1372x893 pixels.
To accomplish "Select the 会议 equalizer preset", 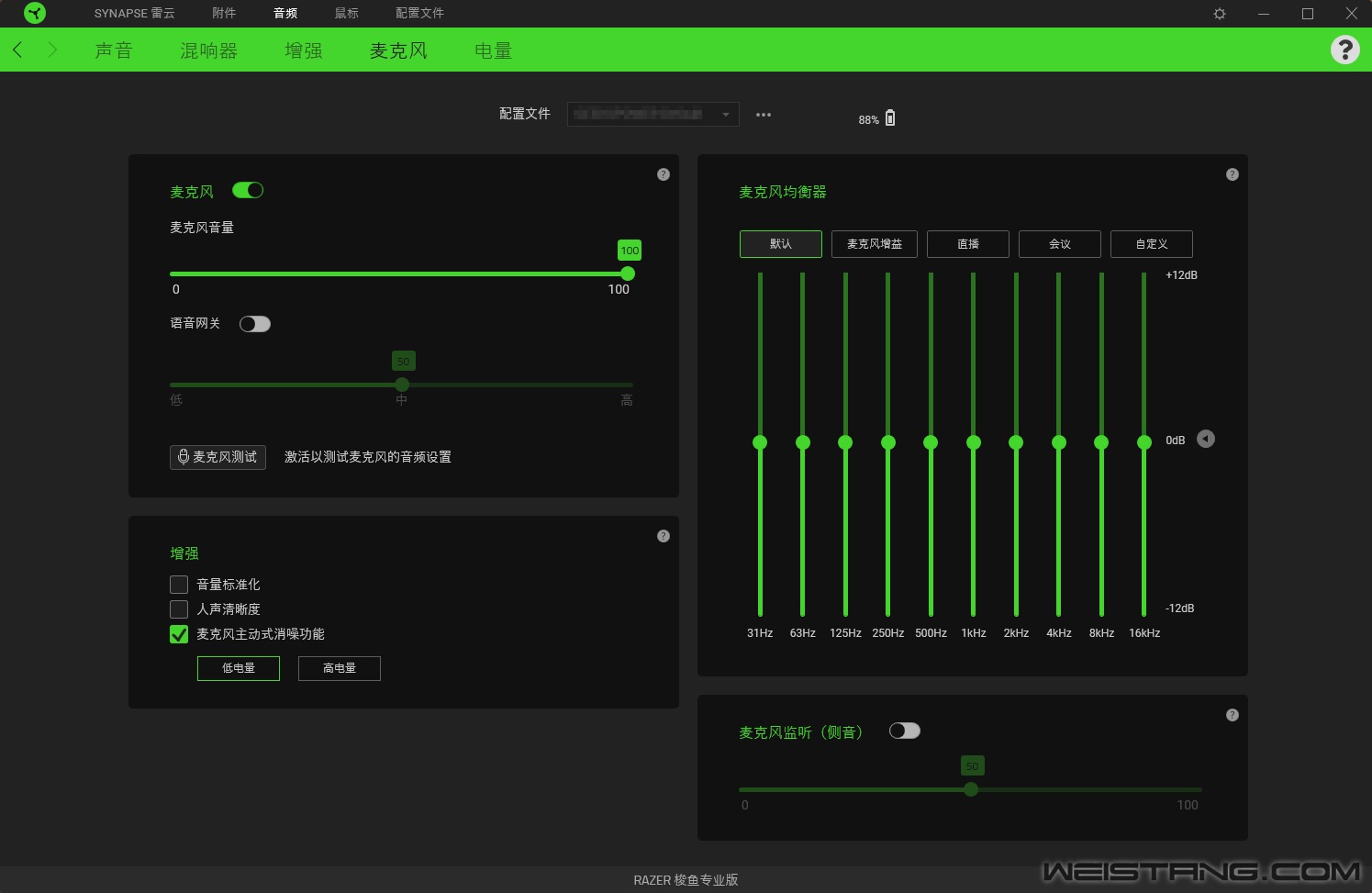I will click(x=1059, y=244).
